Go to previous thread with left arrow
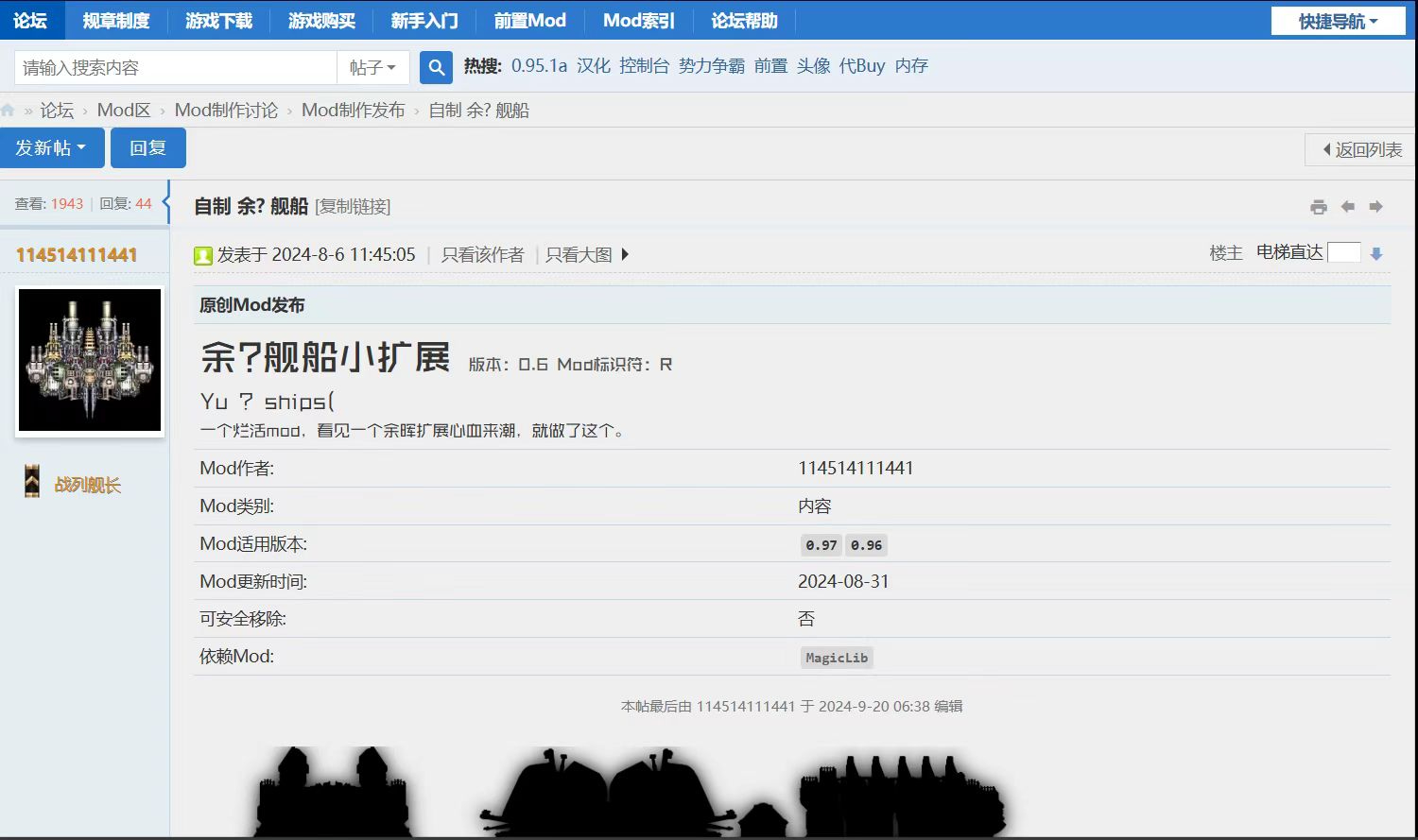This screenshot has width=1418, height=840. tap(1348, 207)
